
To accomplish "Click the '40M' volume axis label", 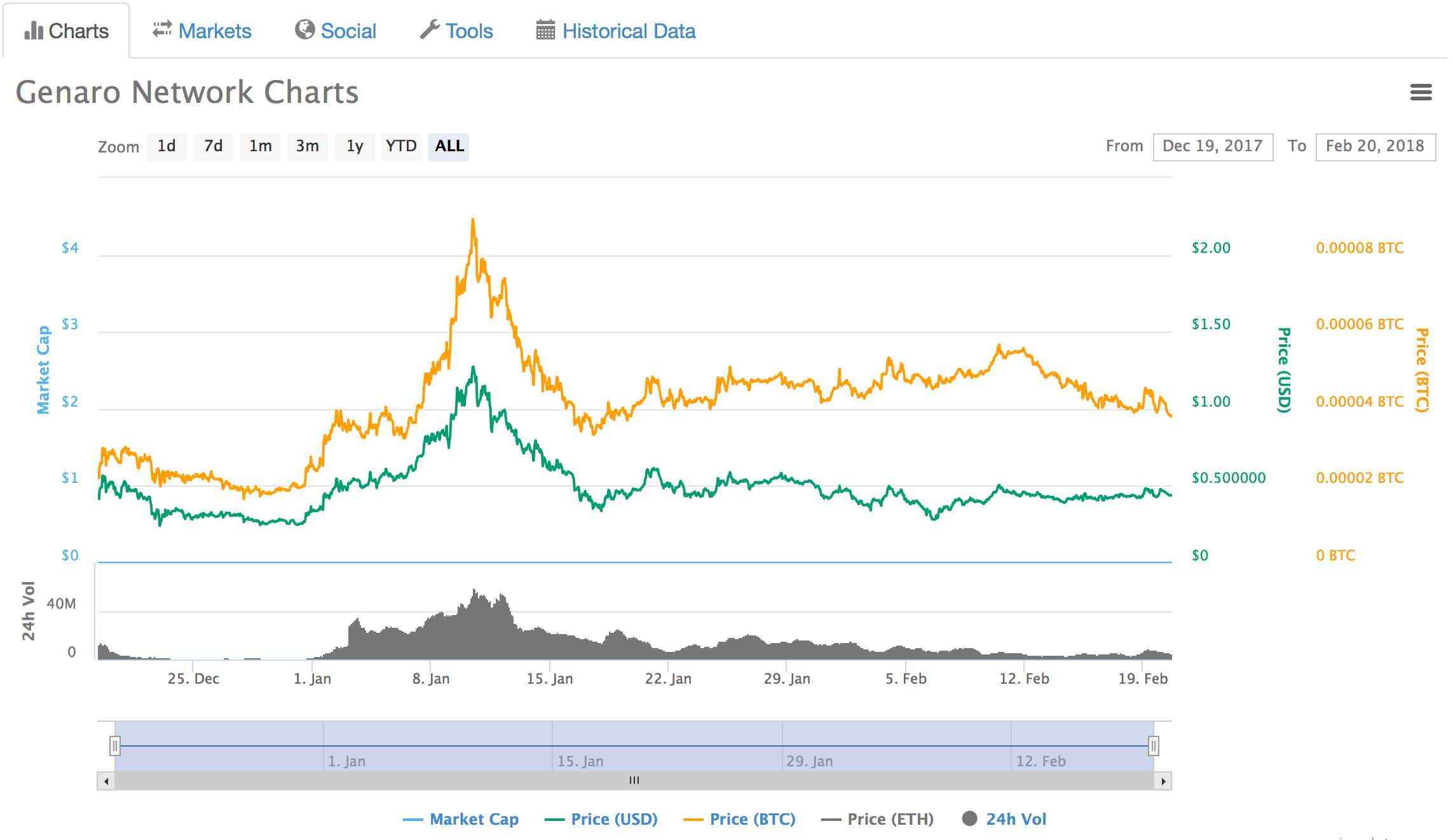I will click(x=62, y=604).
